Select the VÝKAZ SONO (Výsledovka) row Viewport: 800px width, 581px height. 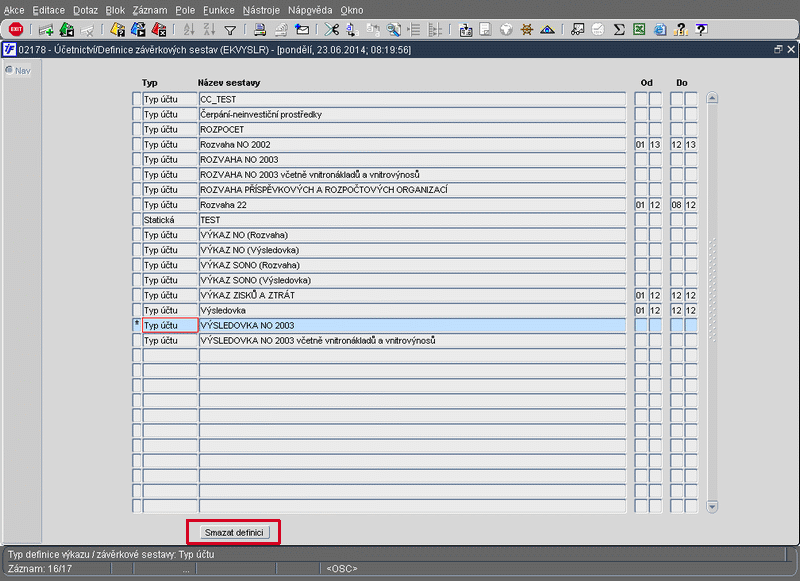(x=412, y=280)
